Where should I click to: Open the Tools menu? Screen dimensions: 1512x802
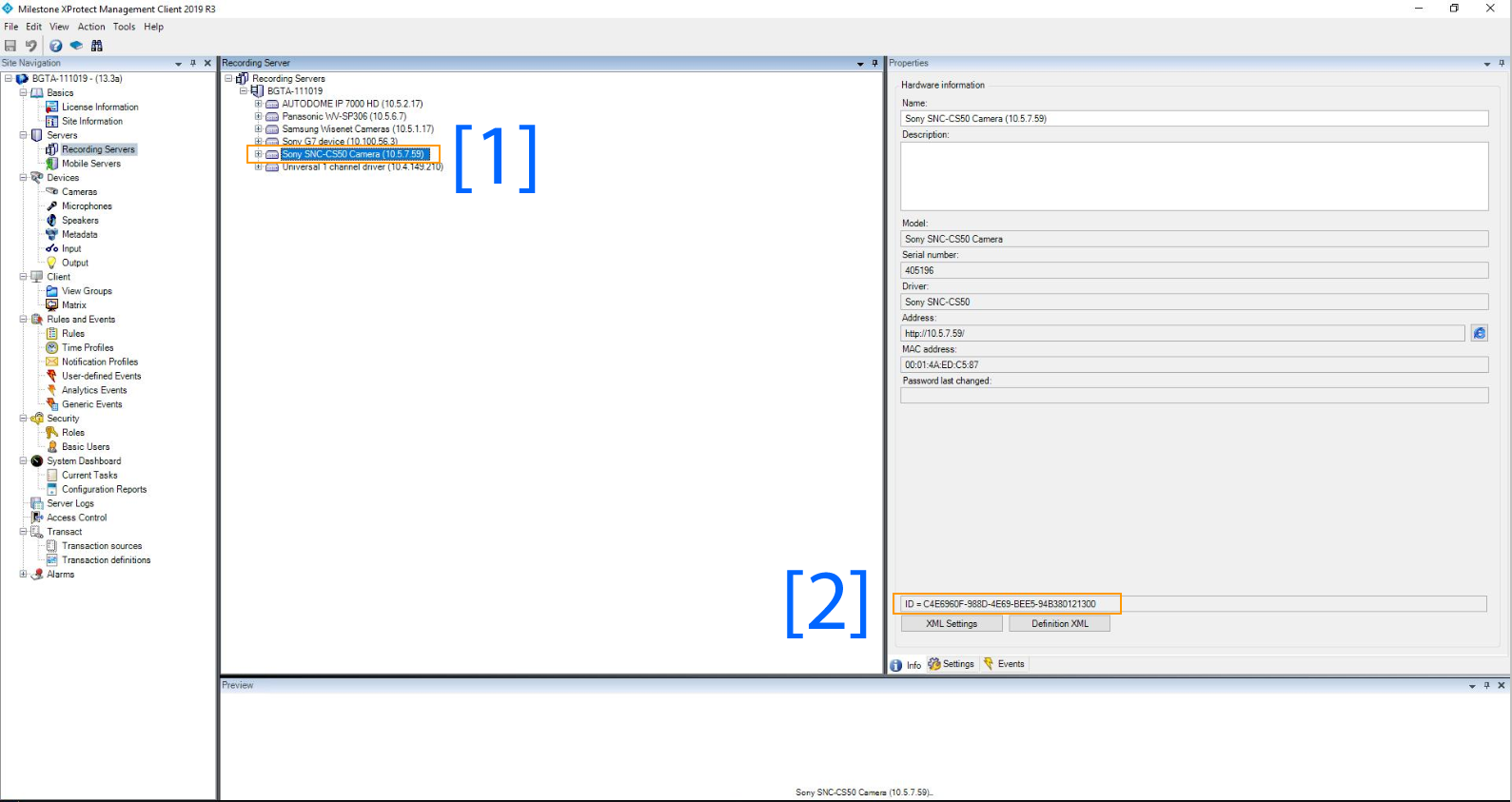pyautogui.click(x=125, y=27)
